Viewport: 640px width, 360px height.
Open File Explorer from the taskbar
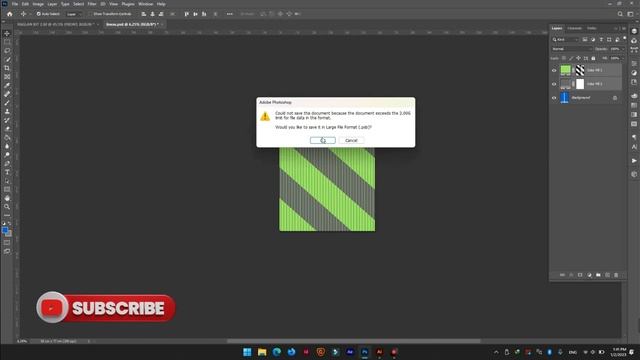tap(262, 352)
